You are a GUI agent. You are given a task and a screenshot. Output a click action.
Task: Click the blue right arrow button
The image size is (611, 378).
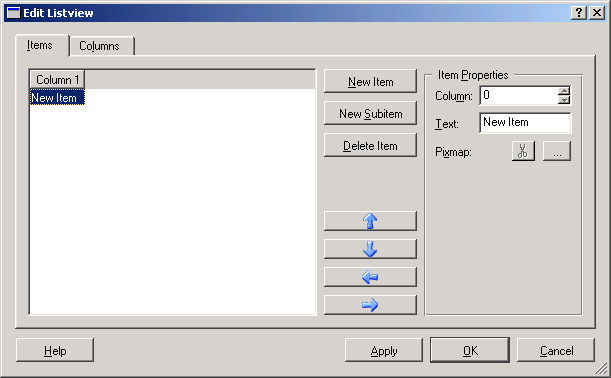370,305
